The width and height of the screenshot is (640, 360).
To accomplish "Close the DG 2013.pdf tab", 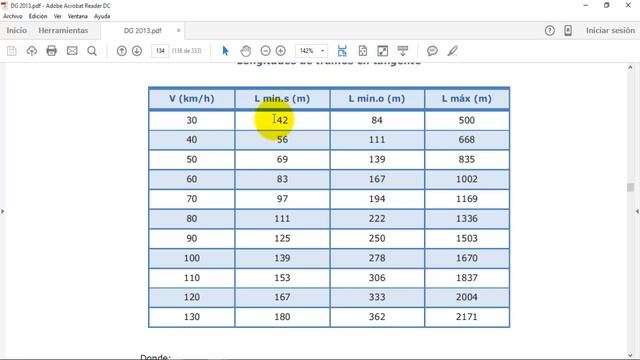I will point(178,31).
